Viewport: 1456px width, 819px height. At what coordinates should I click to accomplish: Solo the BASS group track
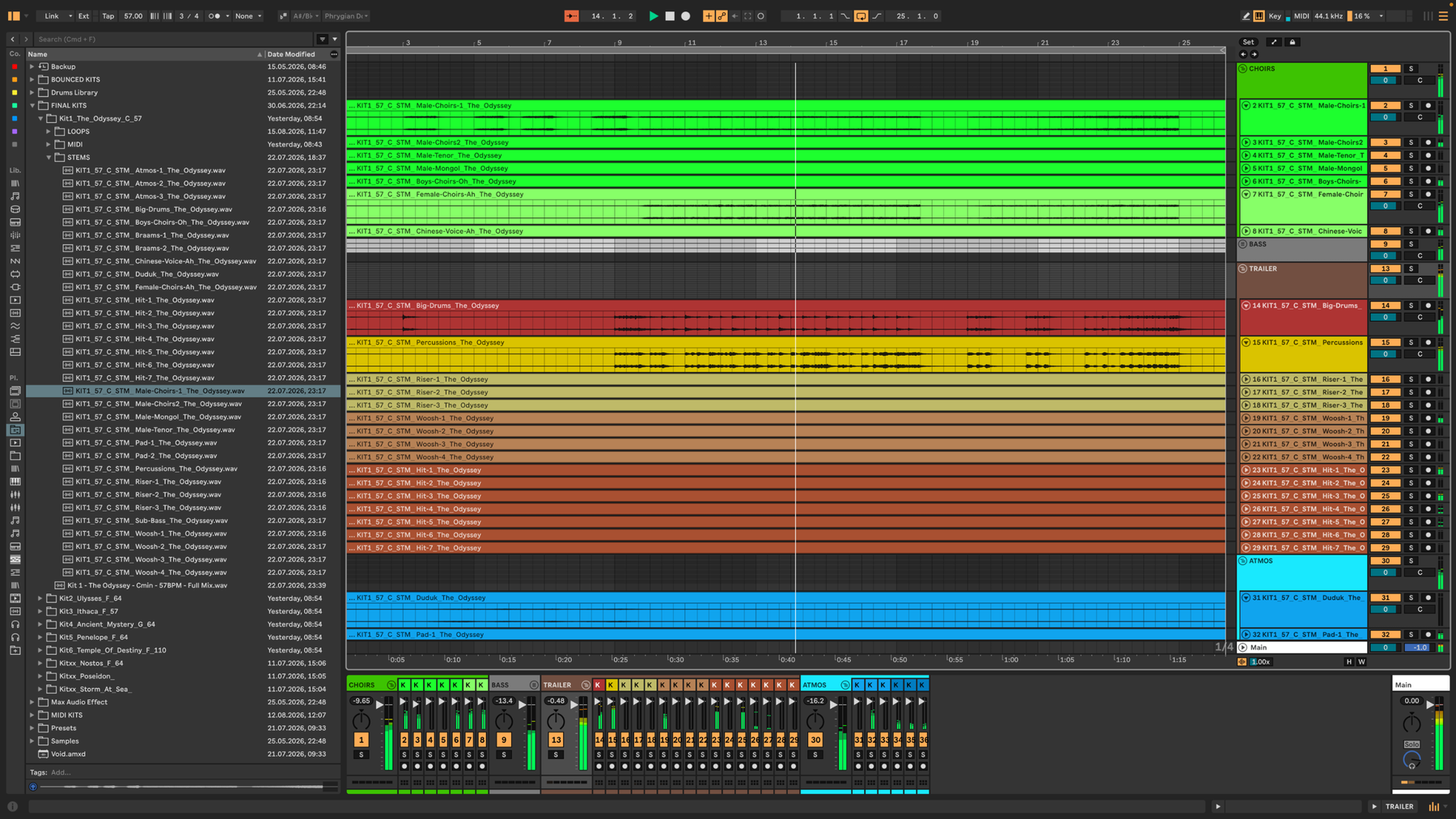tap(1411, 244)
